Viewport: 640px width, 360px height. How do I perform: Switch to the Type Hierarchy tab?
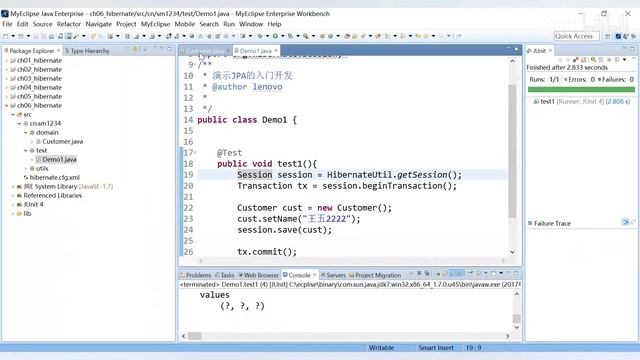tap(87, 51)
